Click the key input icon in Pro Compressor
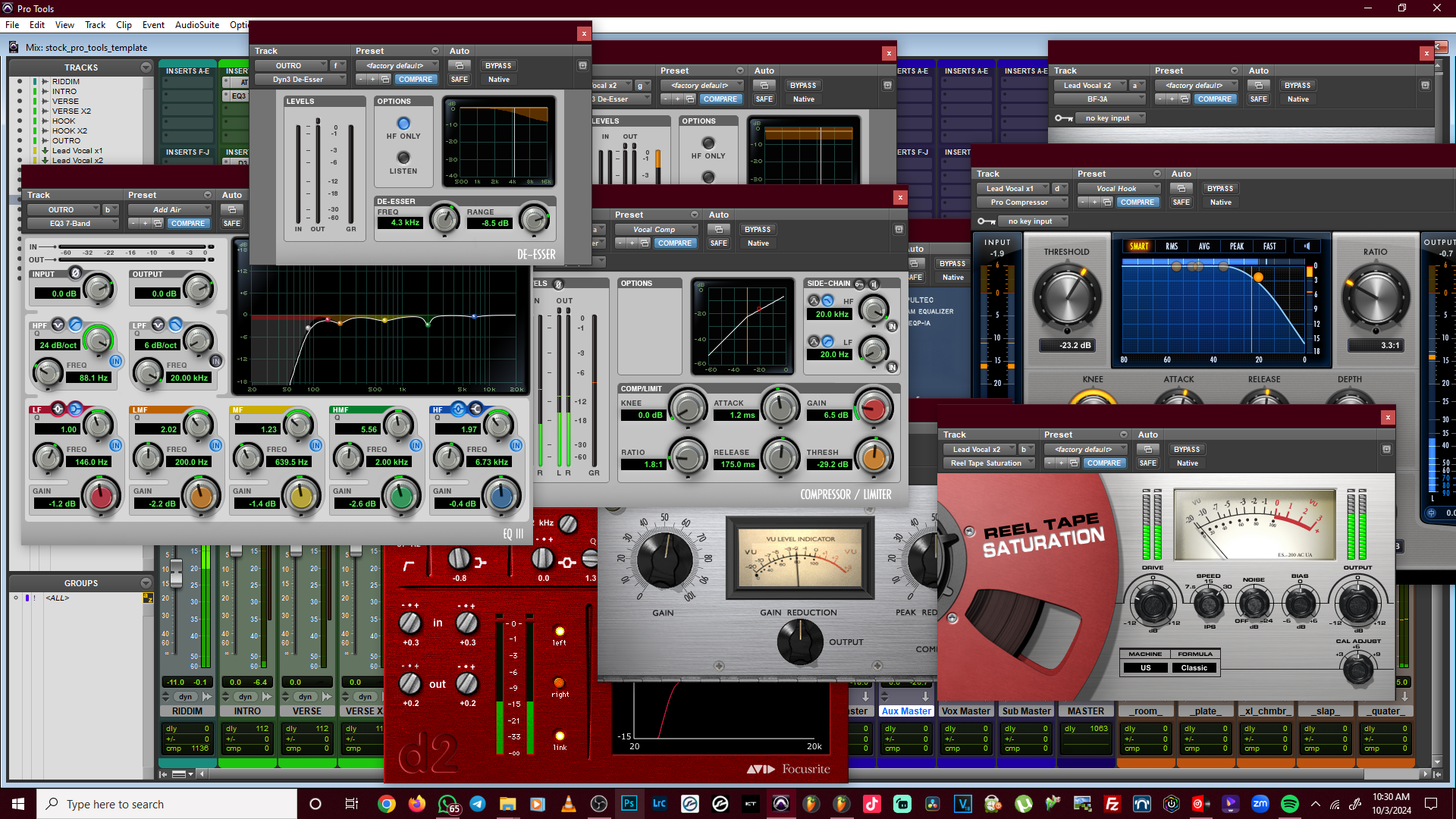1456x819 pixels. (x=986, y=221)
